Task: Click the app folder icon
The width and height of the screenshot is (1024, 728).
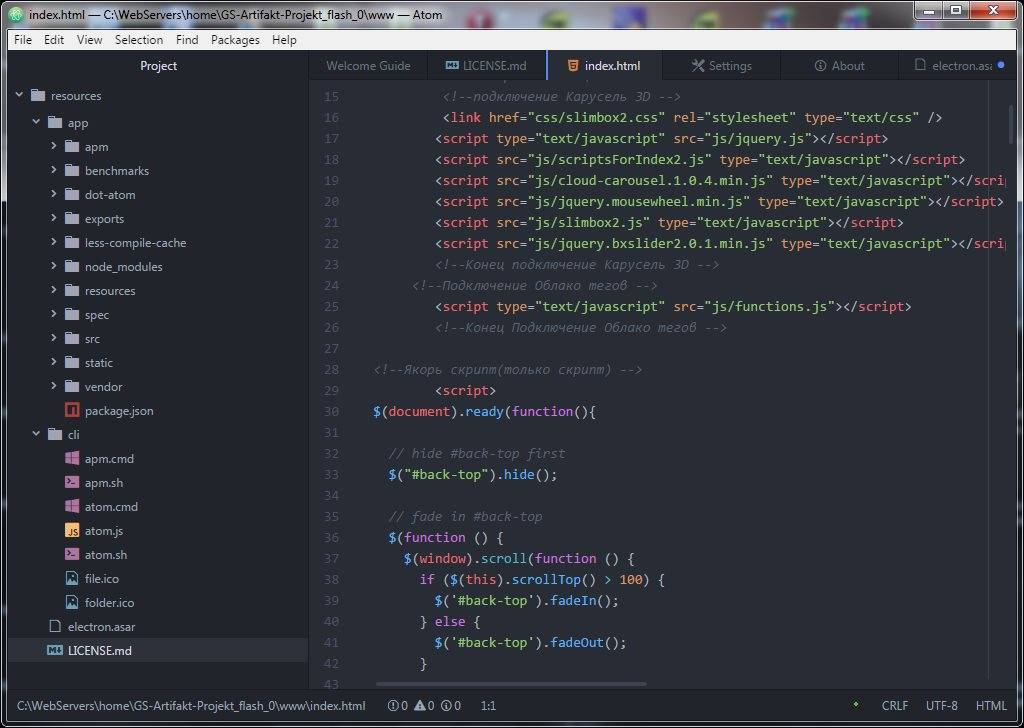Action: click(55, 123)
